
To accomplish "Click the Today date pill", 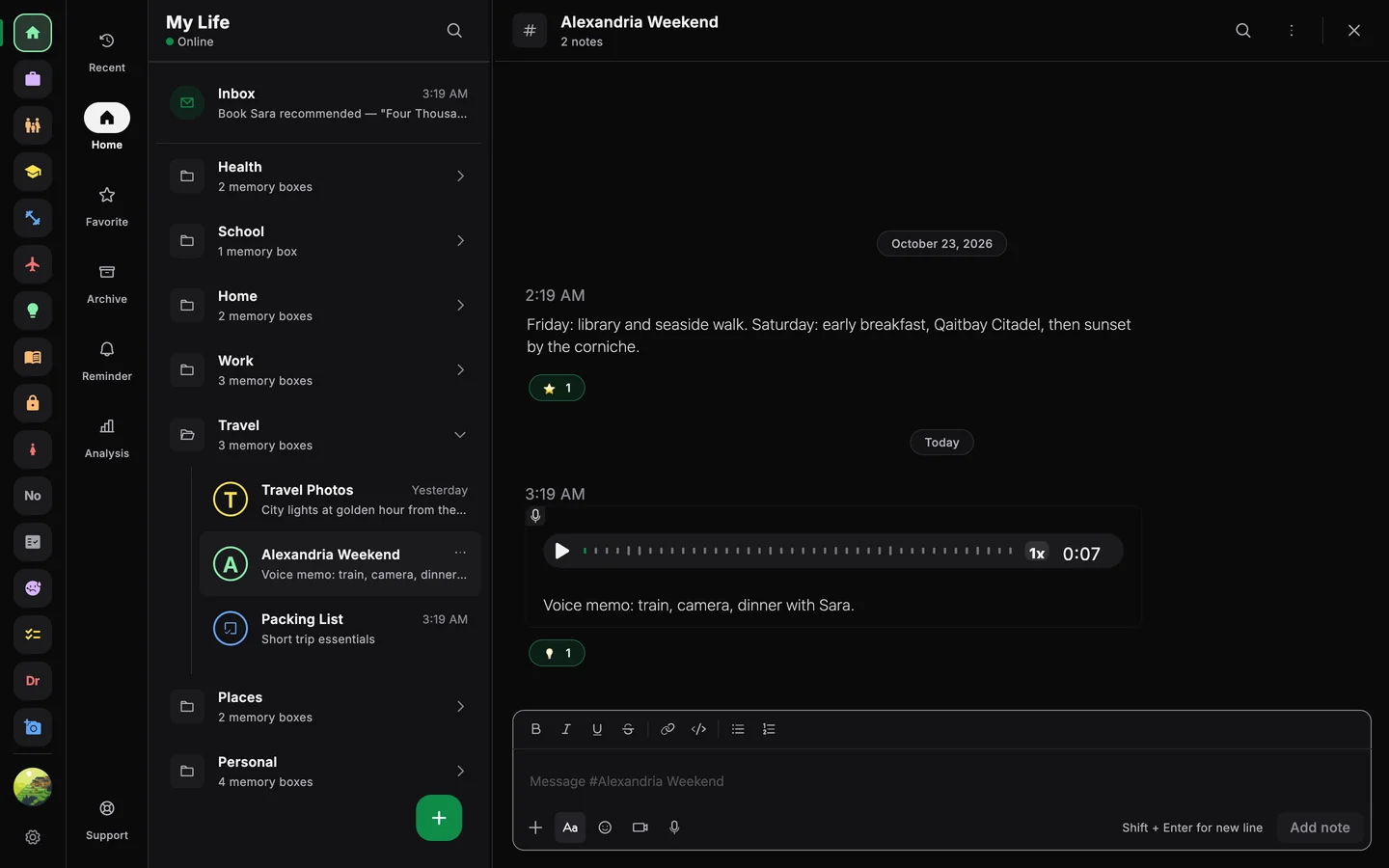I will click(x=941, y=443).
